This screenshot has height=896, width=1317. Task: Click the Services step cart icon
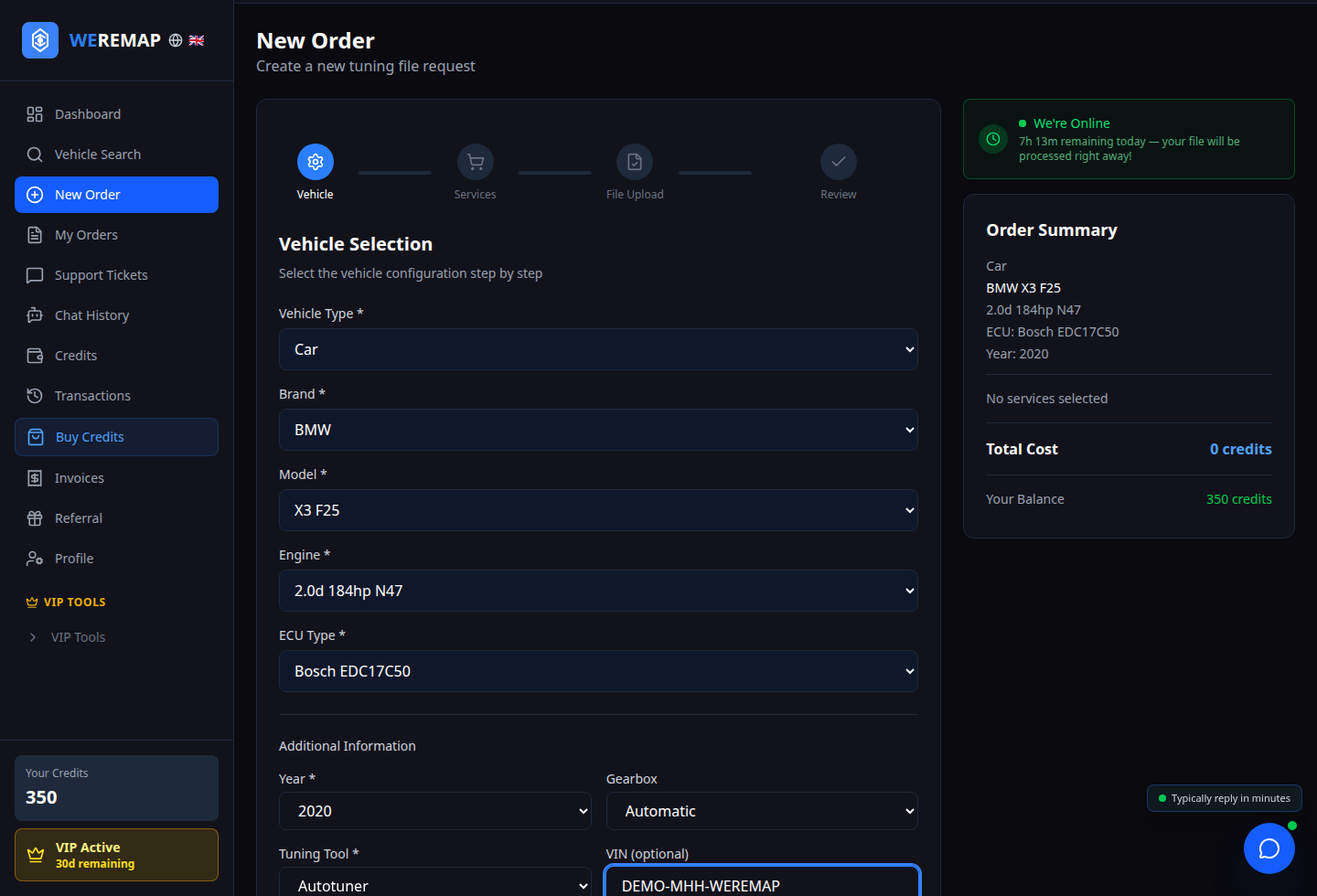click(x=476, y=162)
